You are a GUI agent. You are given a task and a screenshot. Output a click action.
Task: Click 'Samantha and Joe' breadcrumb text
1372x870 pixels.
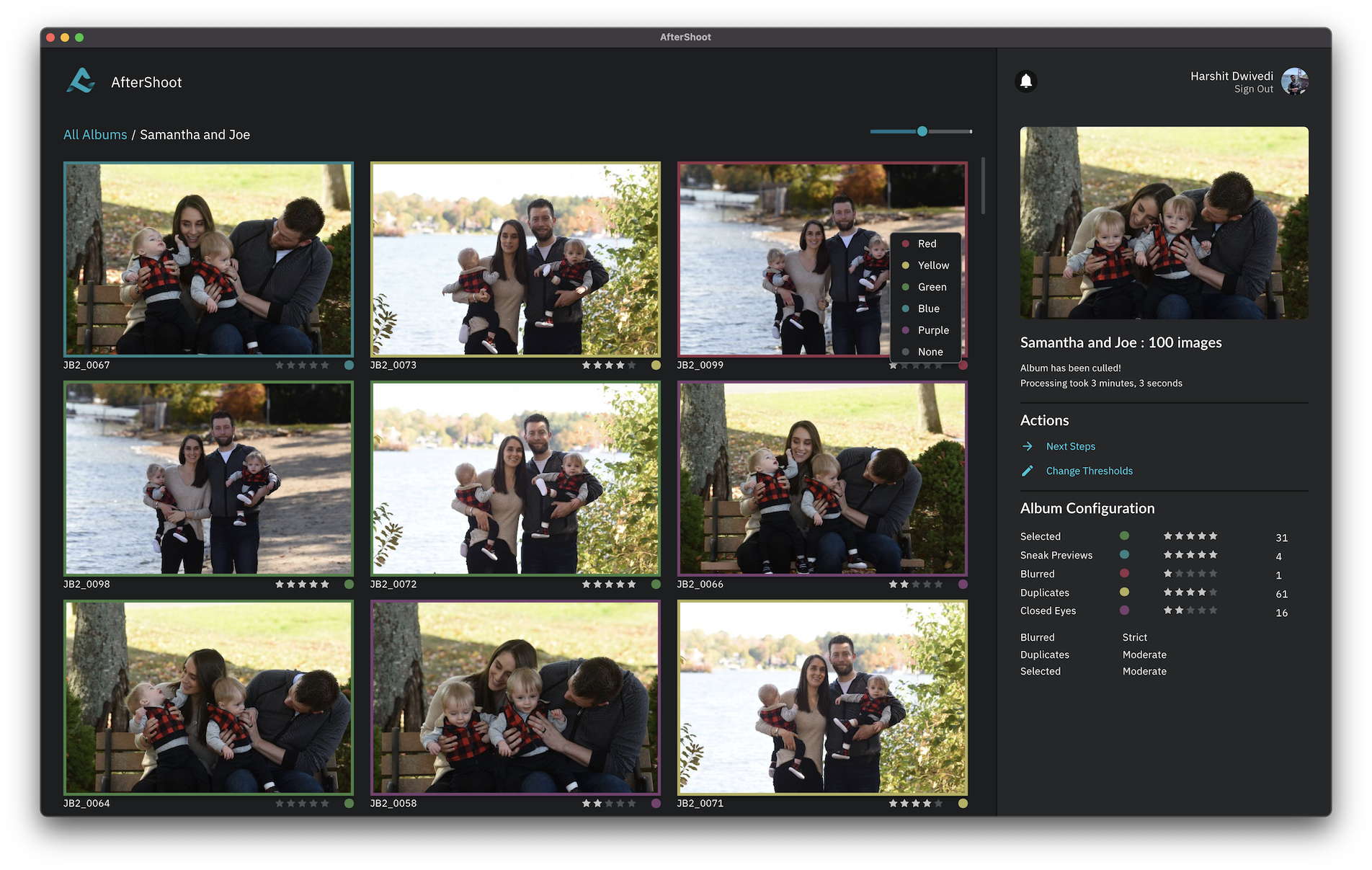point(195,135)
